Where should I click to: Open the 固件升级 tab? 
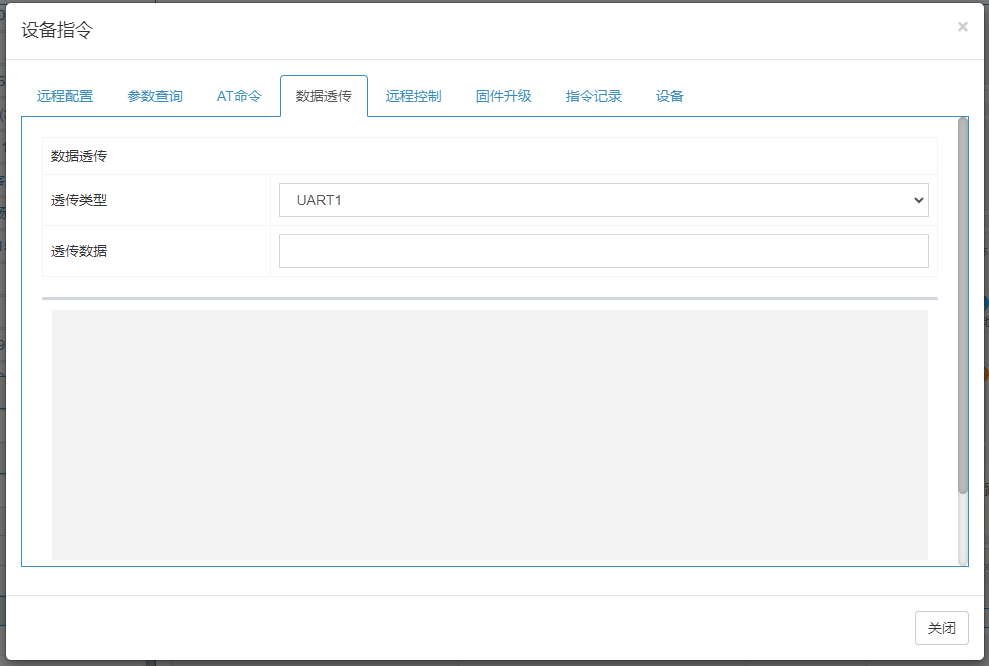[x=504, y=96]
